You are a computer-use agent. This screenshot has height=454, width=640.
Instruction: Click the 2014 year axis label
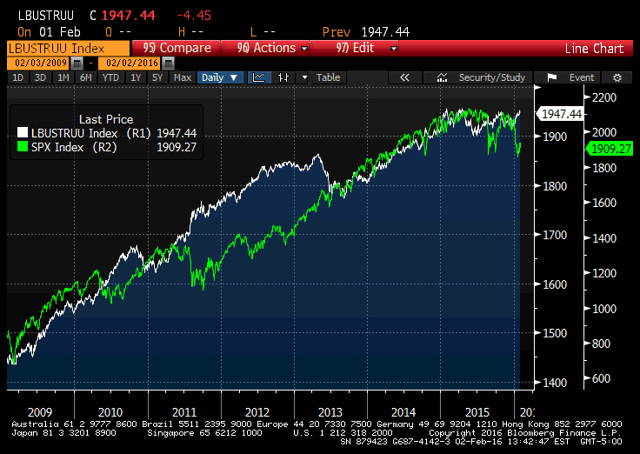pyautogui.click(x=403, y=412)
